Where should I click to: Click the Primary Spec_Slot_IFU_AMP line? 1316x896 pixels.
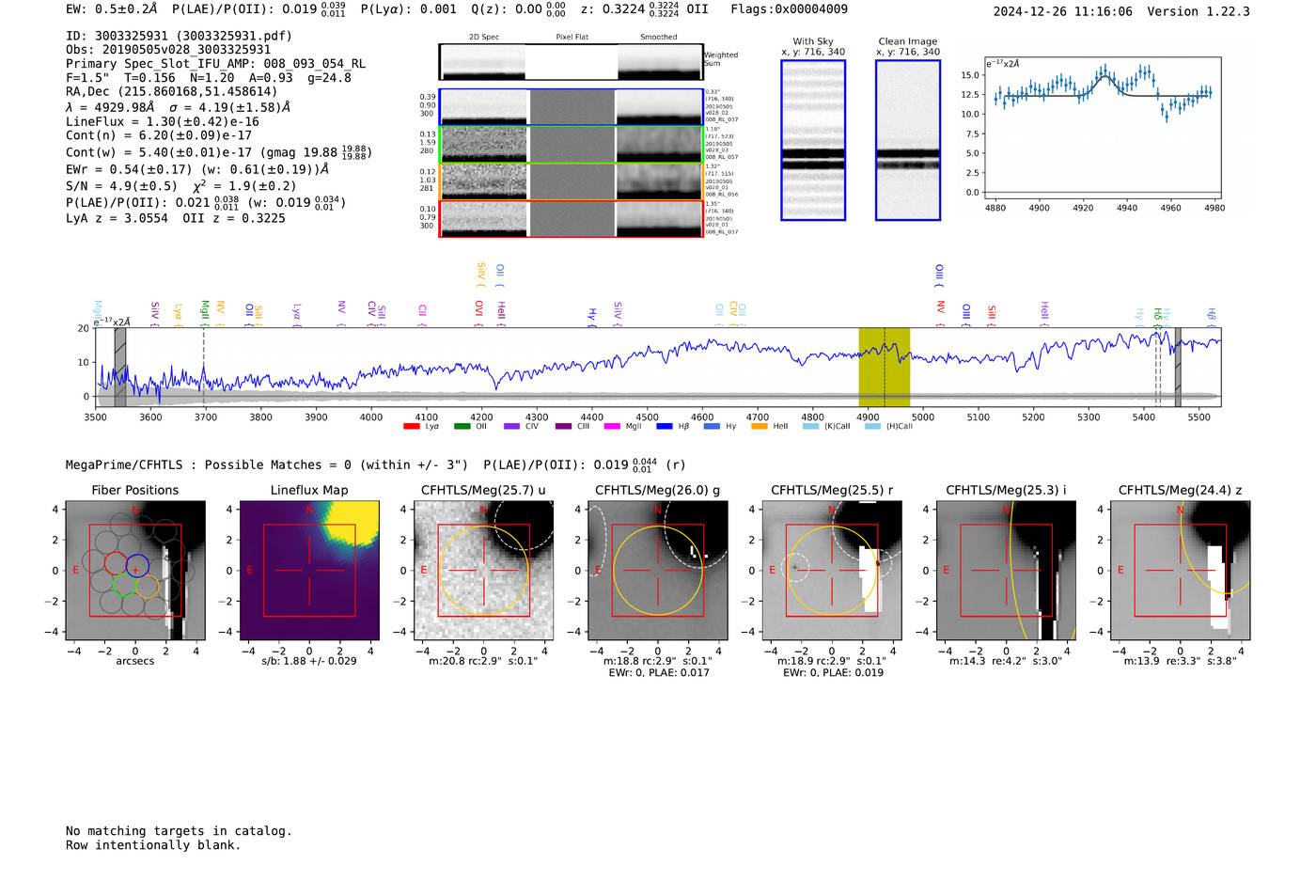point(216,64)
